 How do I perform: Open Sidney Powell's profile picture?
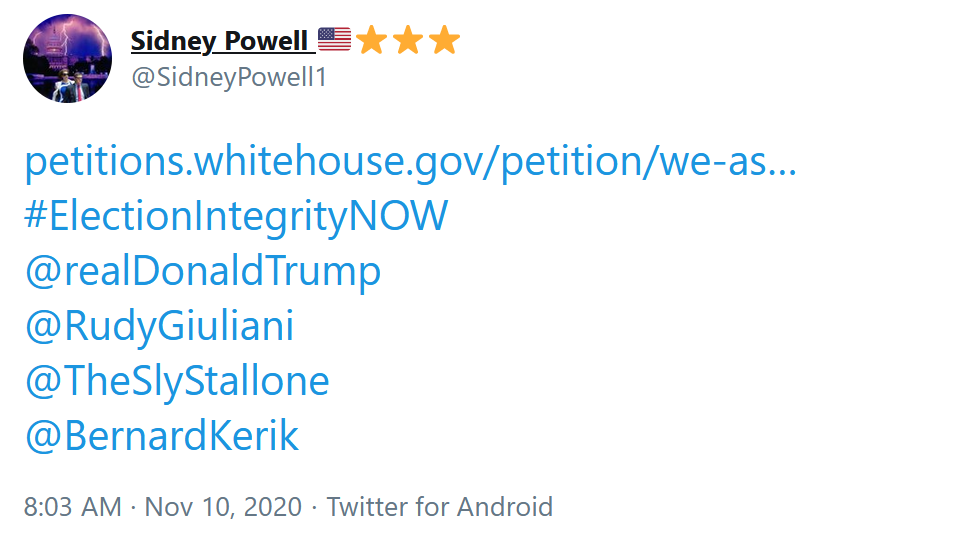(67, 58)
